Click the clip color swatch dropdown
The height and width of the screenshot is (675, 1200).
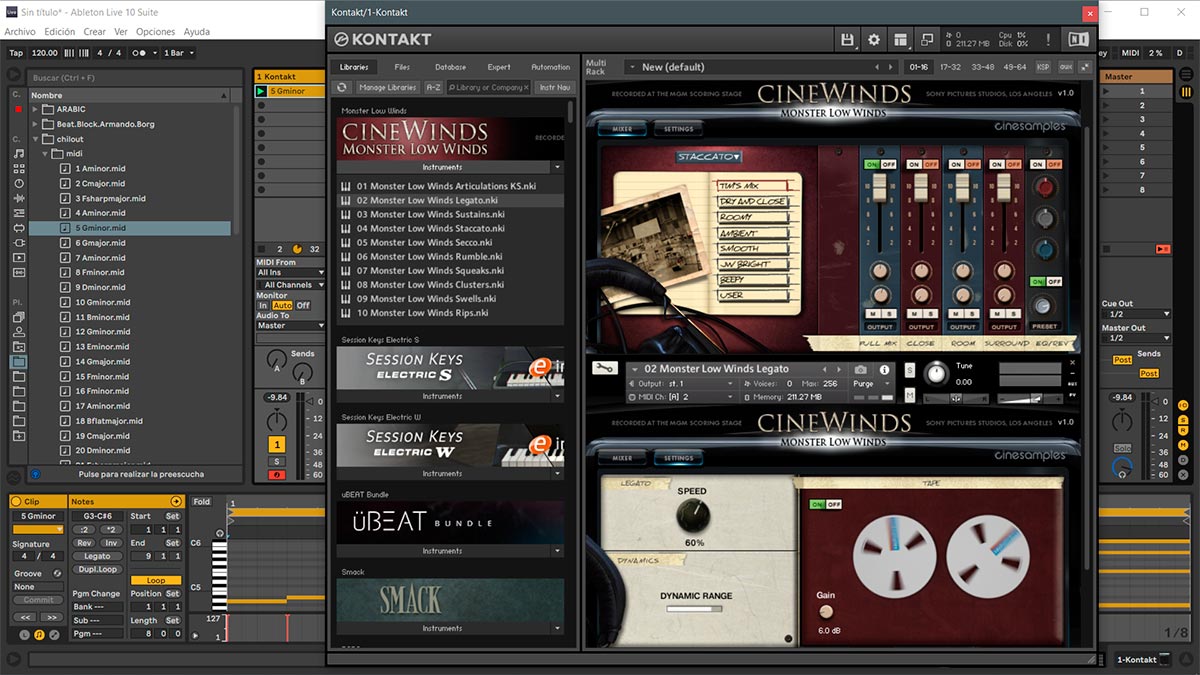coord(38,529)
